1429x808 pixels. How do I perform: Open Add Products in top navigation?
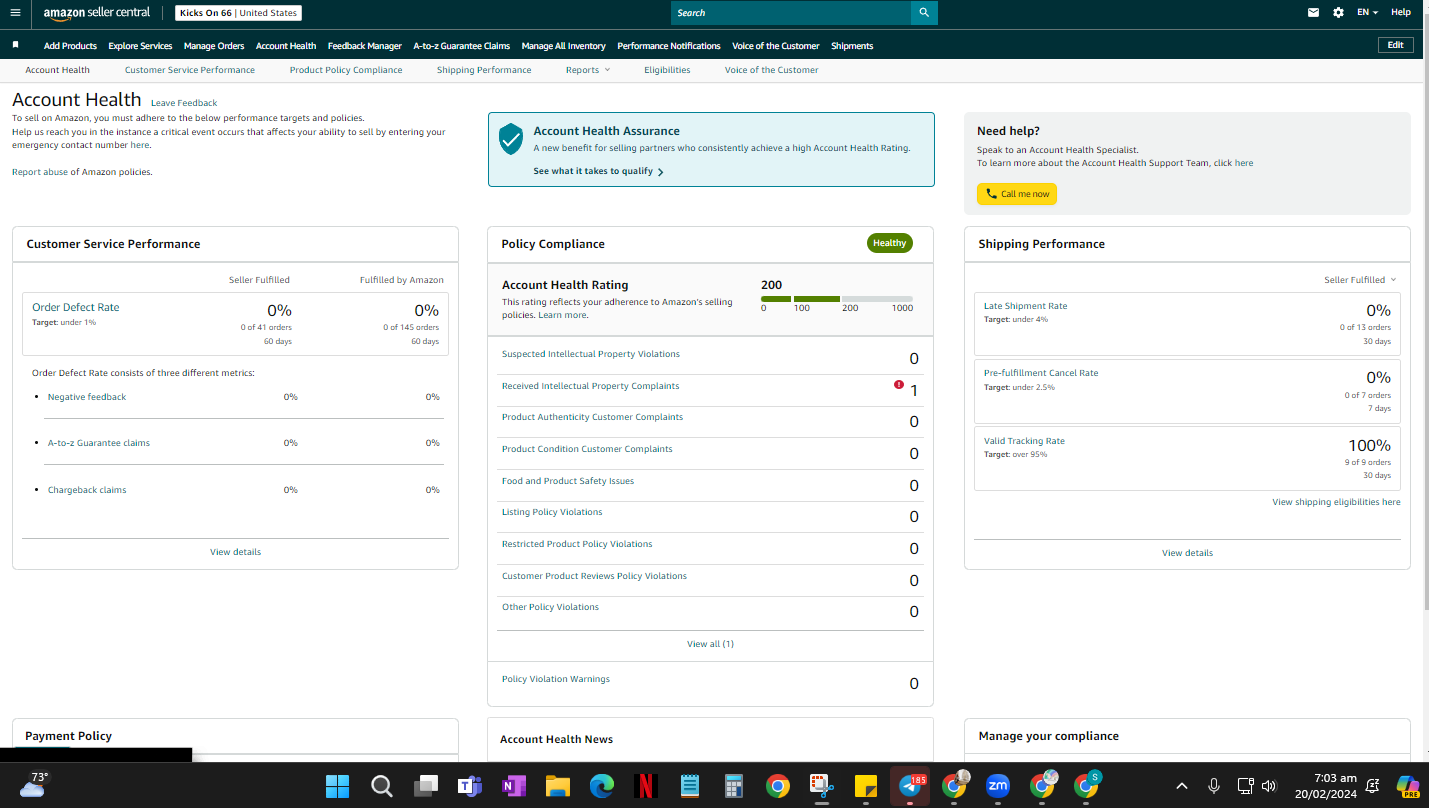(x=70, y=46)
